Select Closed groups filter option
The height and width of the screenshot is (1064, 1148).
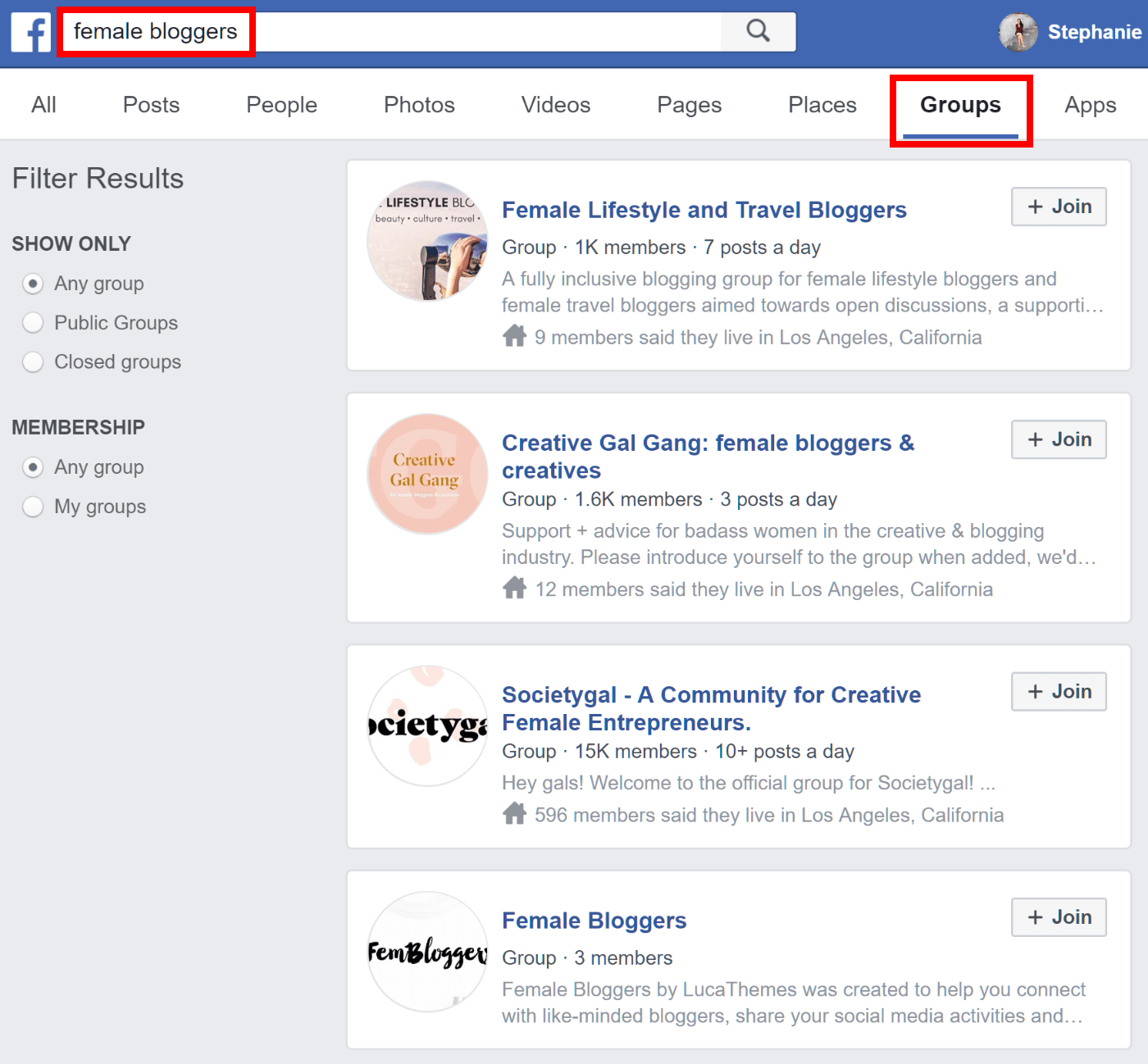(x=33, y=362)
